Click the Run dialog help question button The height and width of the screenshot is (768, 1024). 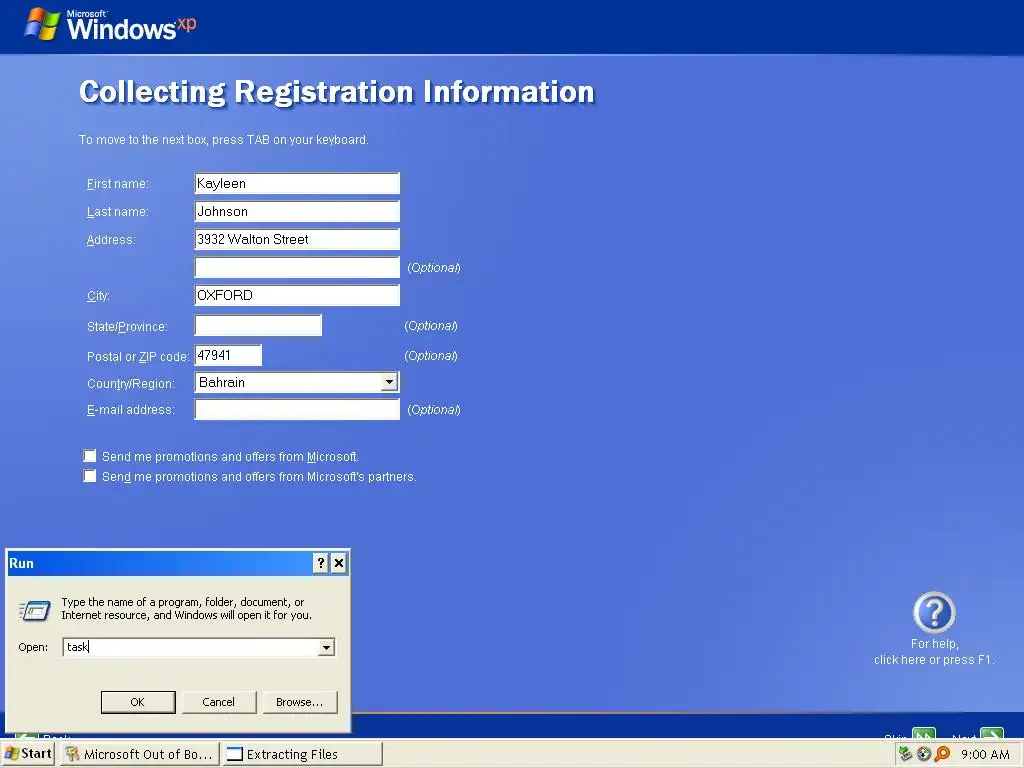pos(321,563)
